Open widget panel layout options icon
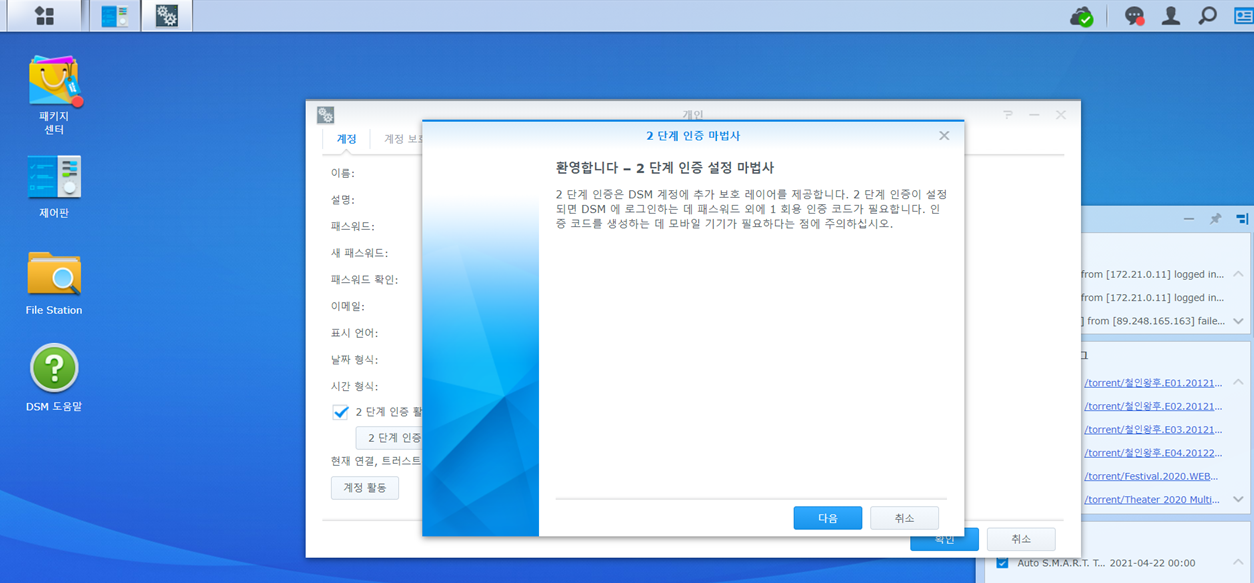The image size is (1254, 583). tap(1242, 218)
